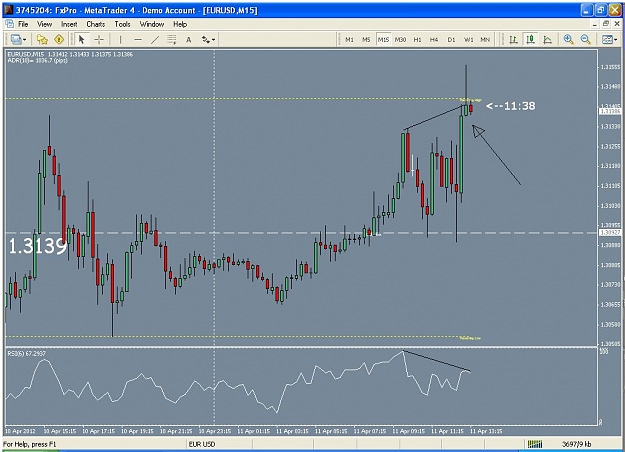
Task: Select the Trendline drawing tool
Action: click(x=155, y=39)
